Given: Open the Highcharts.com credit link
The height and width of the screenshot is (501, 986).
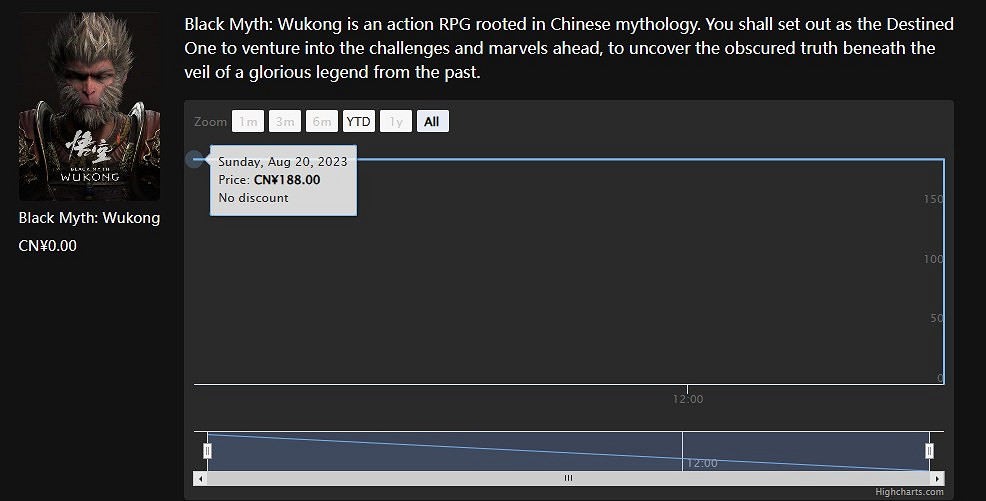Looking at the screenshot, I should point(909,491).
